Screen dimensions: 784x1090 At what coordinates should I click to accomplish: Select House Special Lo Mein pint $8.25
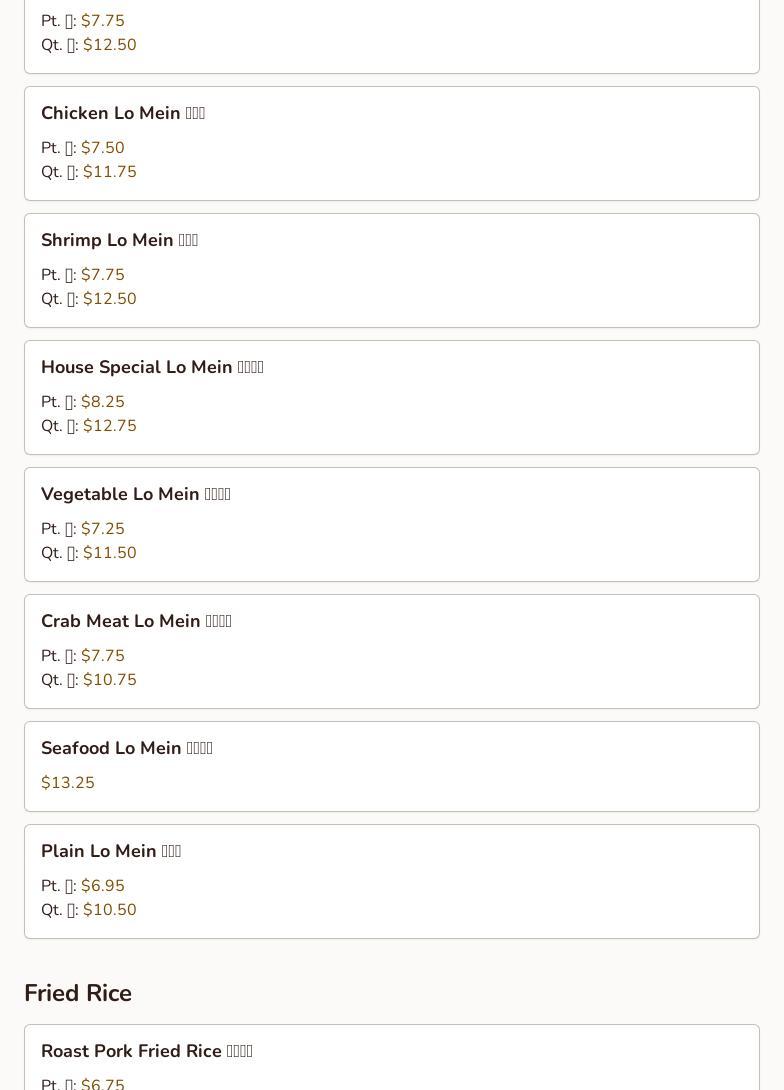click(102, 402)
